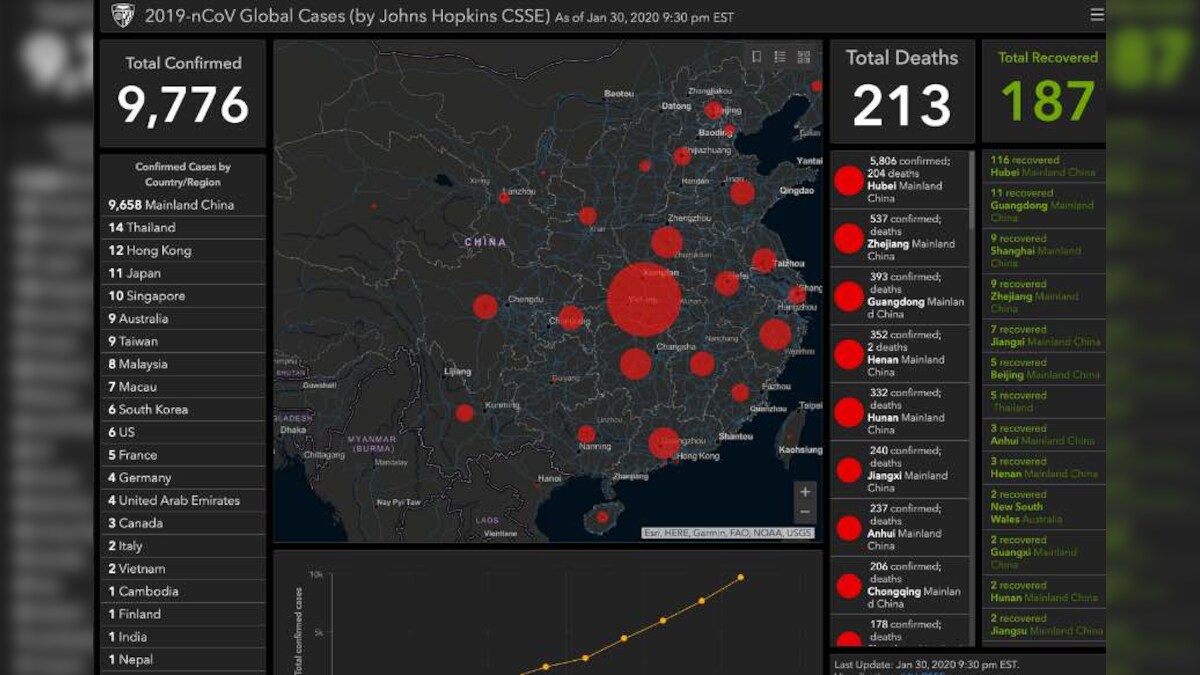Zoom out using the minus button
The height and width of the screenshot is (675, 1200).
point(804,512)
